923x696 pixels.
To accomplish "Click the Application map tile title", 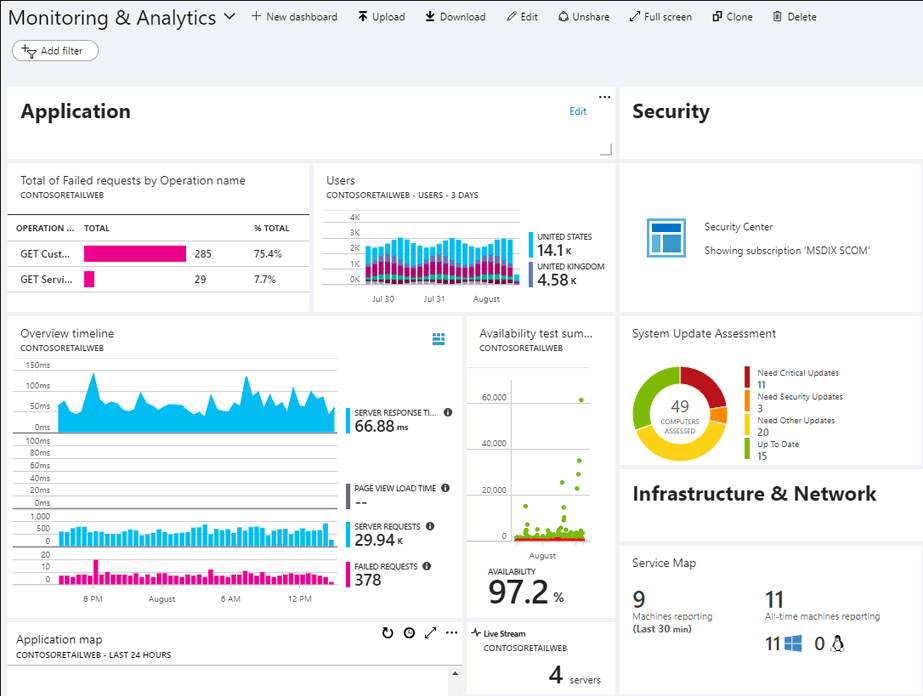I will 59,639.
